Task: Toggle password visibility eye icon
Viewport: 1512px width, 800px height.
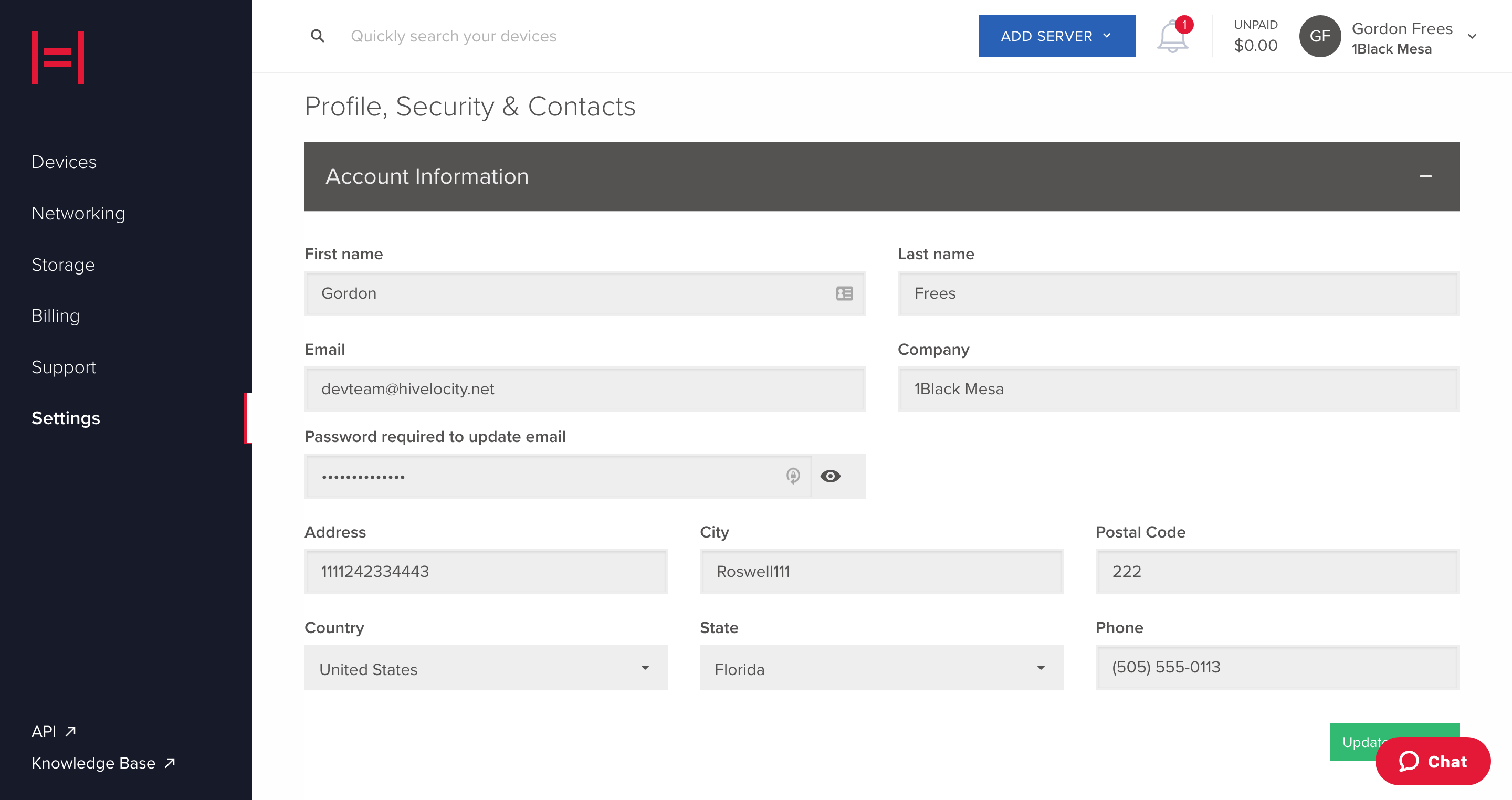Action: [x=830, y=476]
